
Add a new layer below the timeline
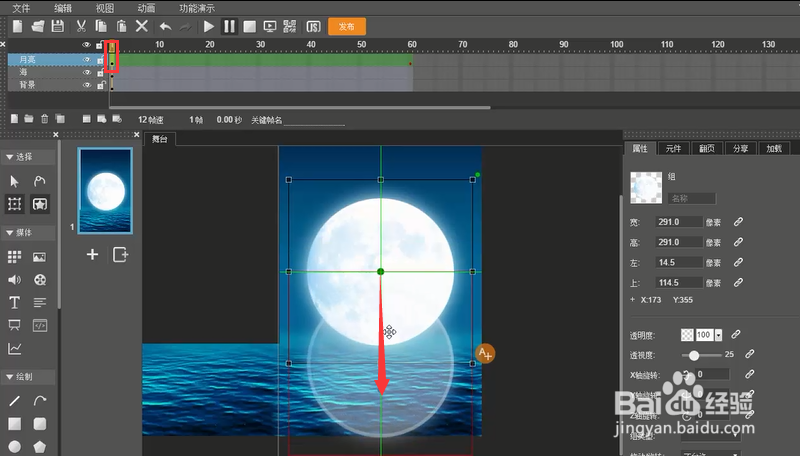point(14,119)
